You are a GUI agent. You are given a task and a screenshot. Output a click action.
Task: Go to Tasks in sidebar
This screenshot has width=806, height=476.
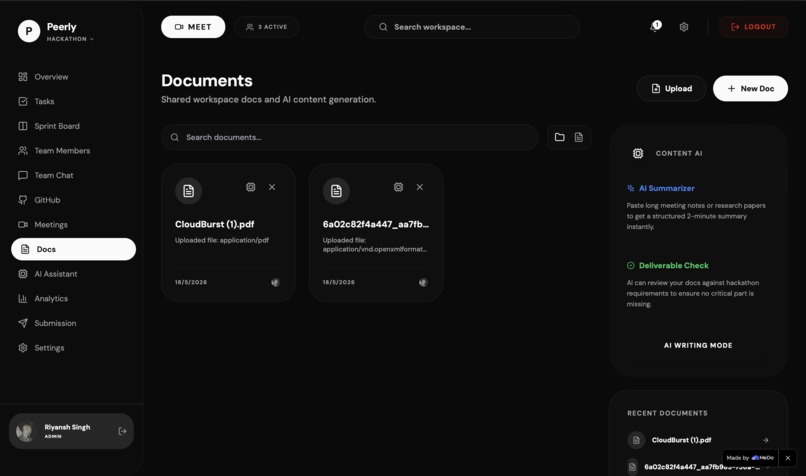(x=74, y=101)
